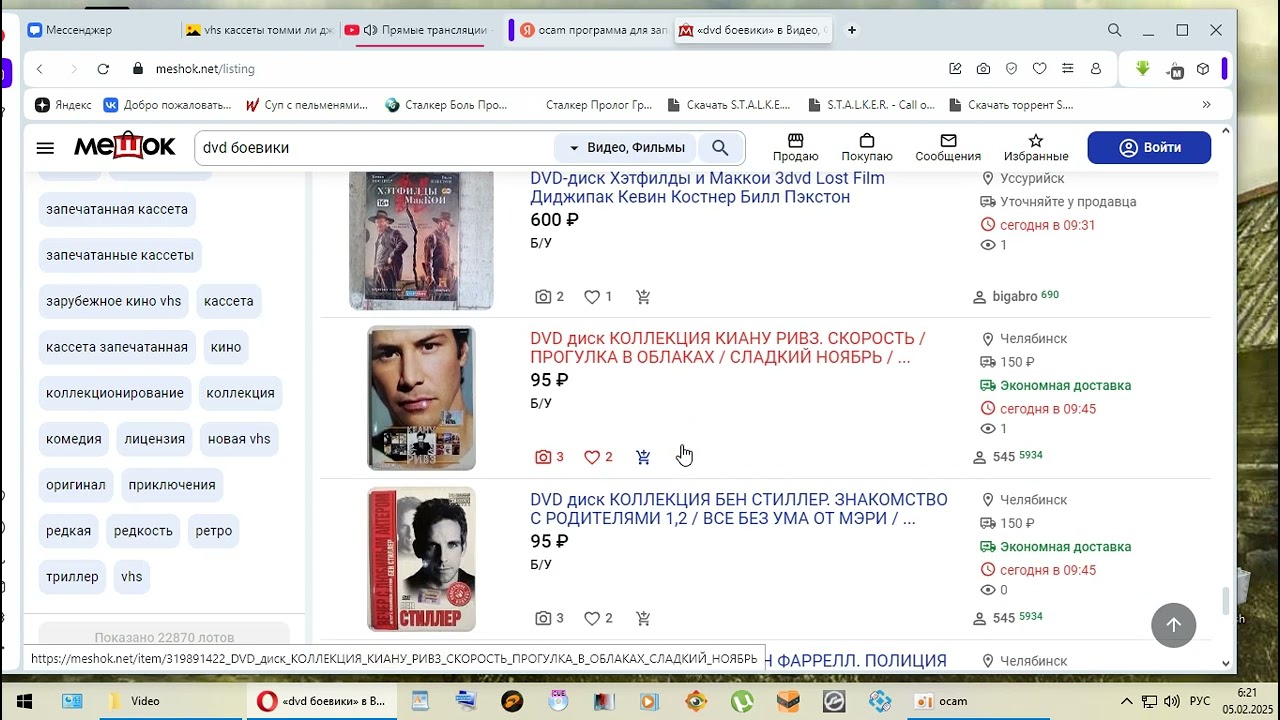Viewport: 1280px width, 720px height.
Task: Open the Windows Start menu
Action: (24, 701)
